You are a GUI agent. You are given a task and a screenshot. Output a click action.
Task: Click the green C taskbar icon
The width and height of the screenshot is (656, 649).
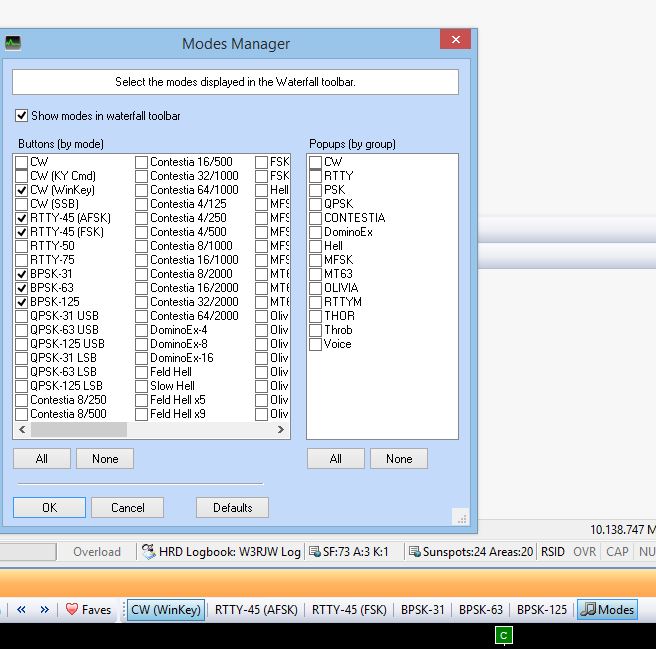point(504,636)
